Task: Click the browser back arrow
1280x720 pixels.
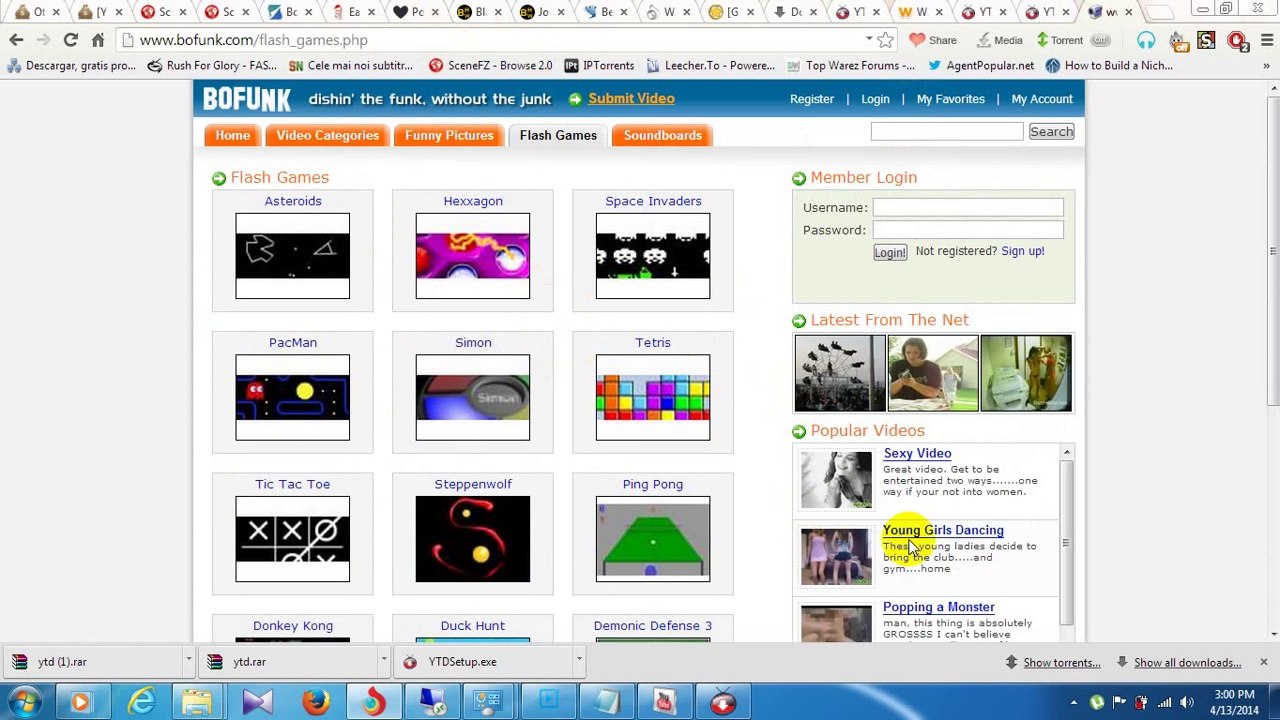Action: coord(16,40)
